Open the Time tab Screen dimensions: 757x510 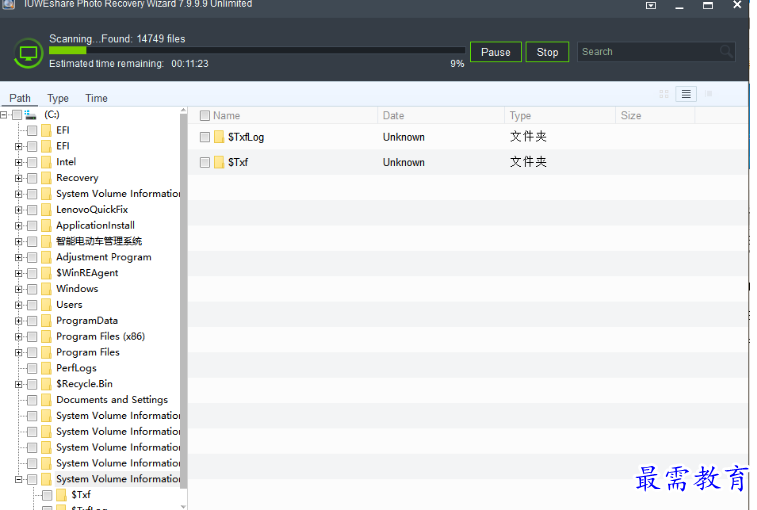(x=97, y=98)
